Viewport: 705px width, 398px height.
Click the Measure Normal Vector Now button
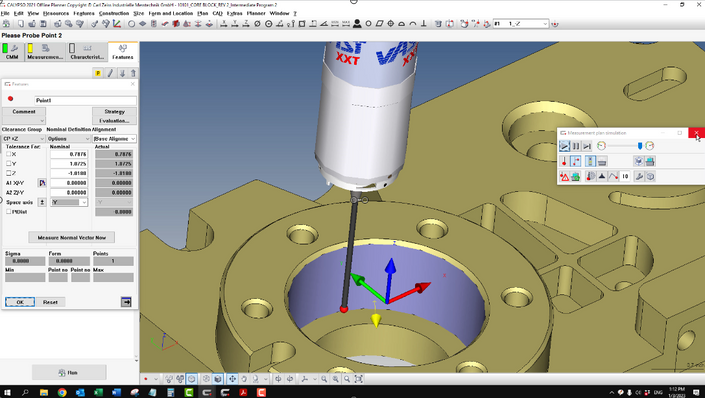click(71, 237)
